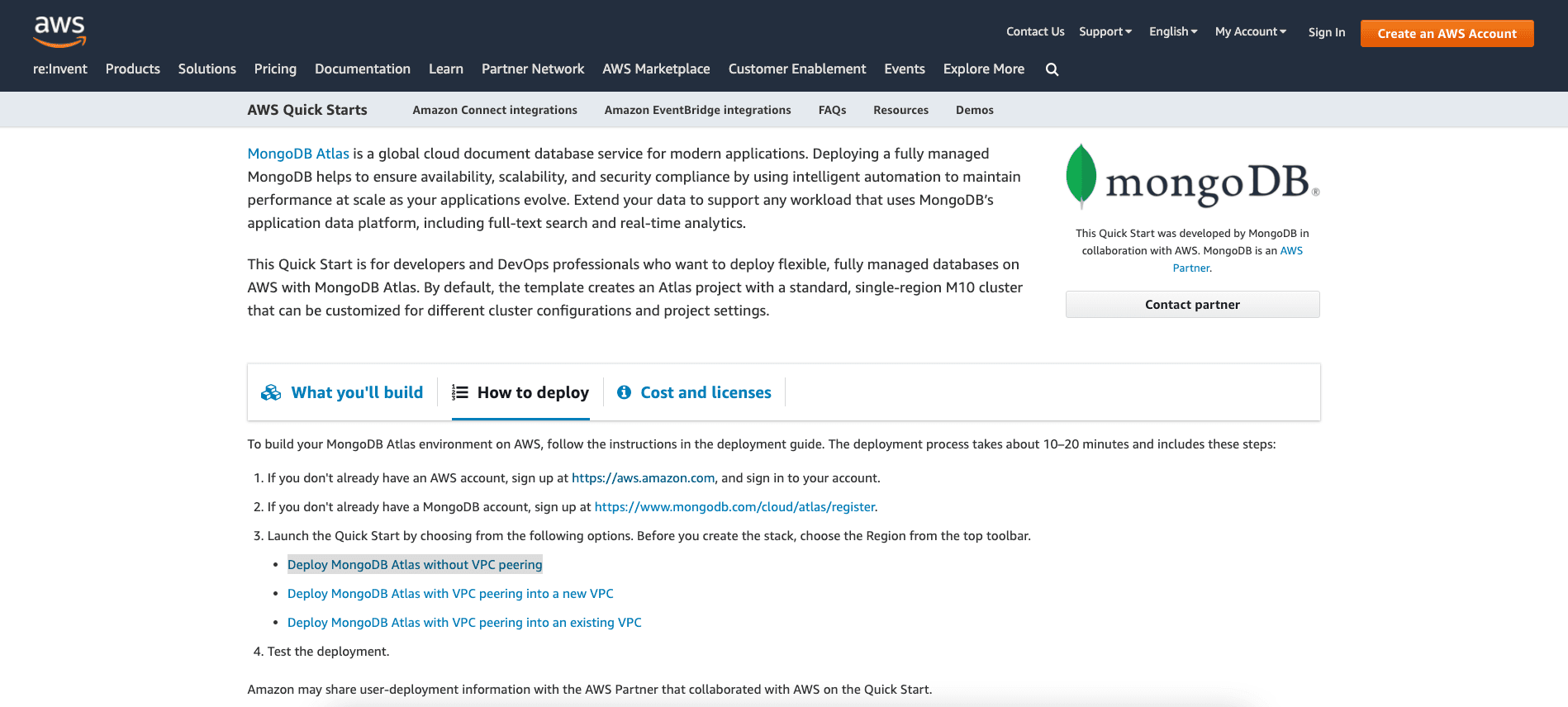Switch to the Cost and licenses tab

point(706,393)
